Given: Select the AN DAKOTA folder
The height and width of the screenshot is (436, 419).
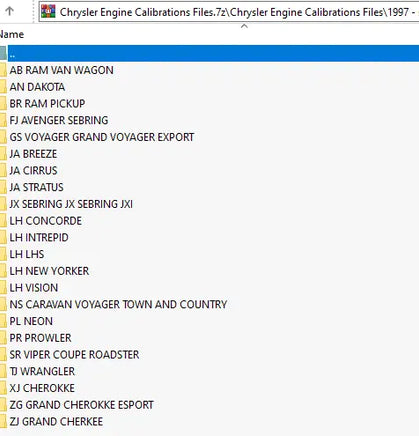Looking at the screenshot, I should click(37, 87).
